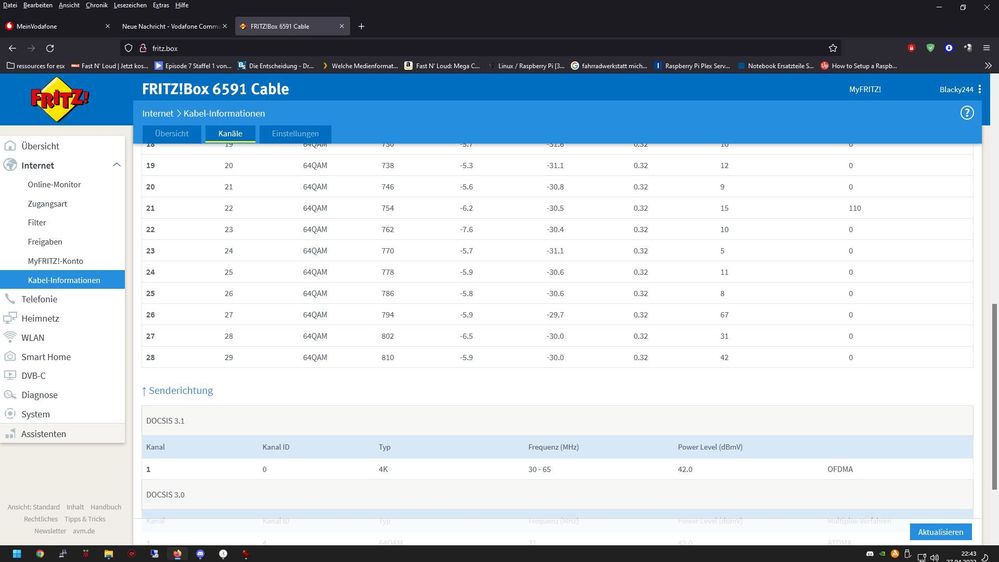The height and width of the screenshot is (562, 999).
Task: Click the Tipps & Tricks footer link
Action: (85, 519)
